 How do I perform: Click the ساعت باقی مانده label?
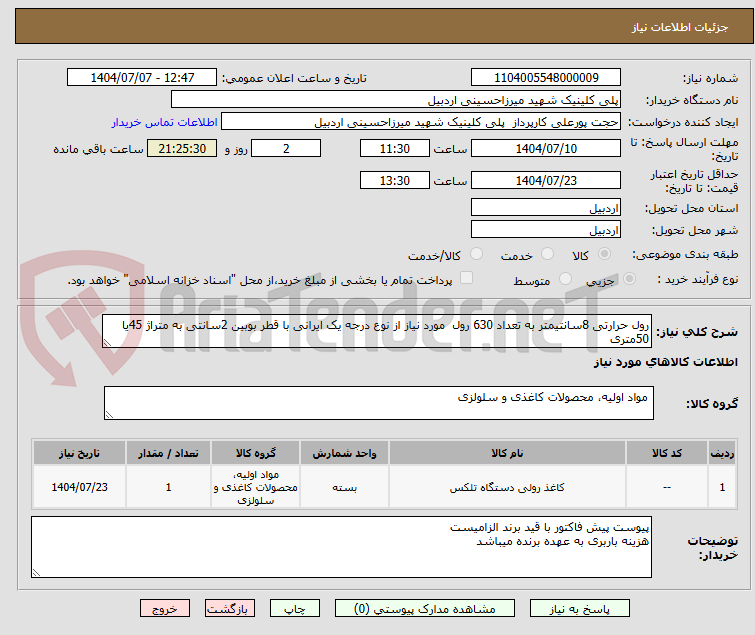pyautogui.click(x=98, y=149)
